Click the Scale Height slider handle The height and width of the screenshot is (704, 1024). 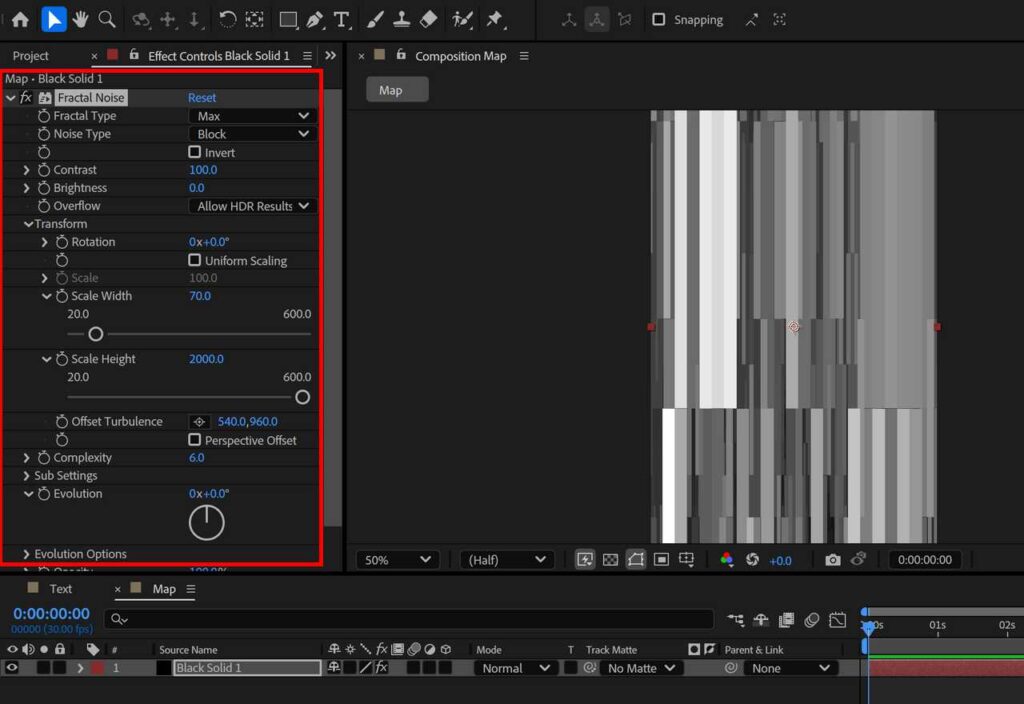(x=302, y=397)
